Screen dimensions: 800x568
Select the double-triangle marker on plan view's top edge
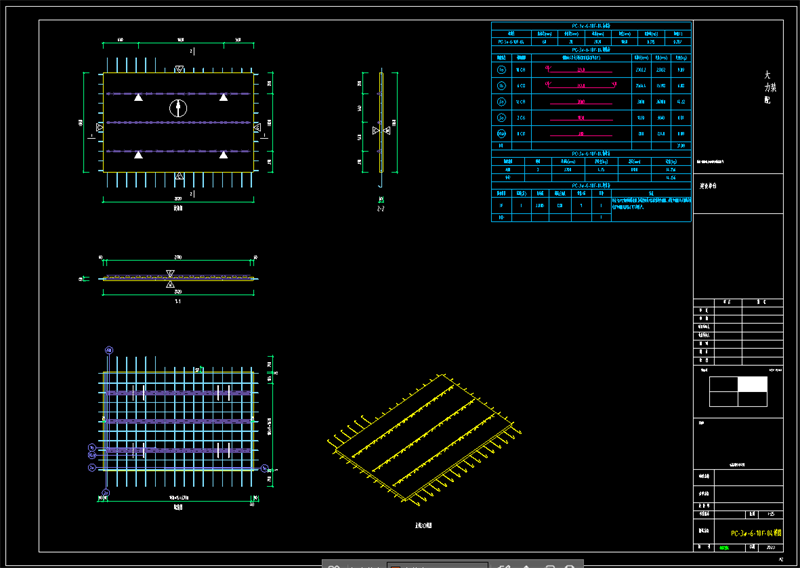tap(179, 69)
